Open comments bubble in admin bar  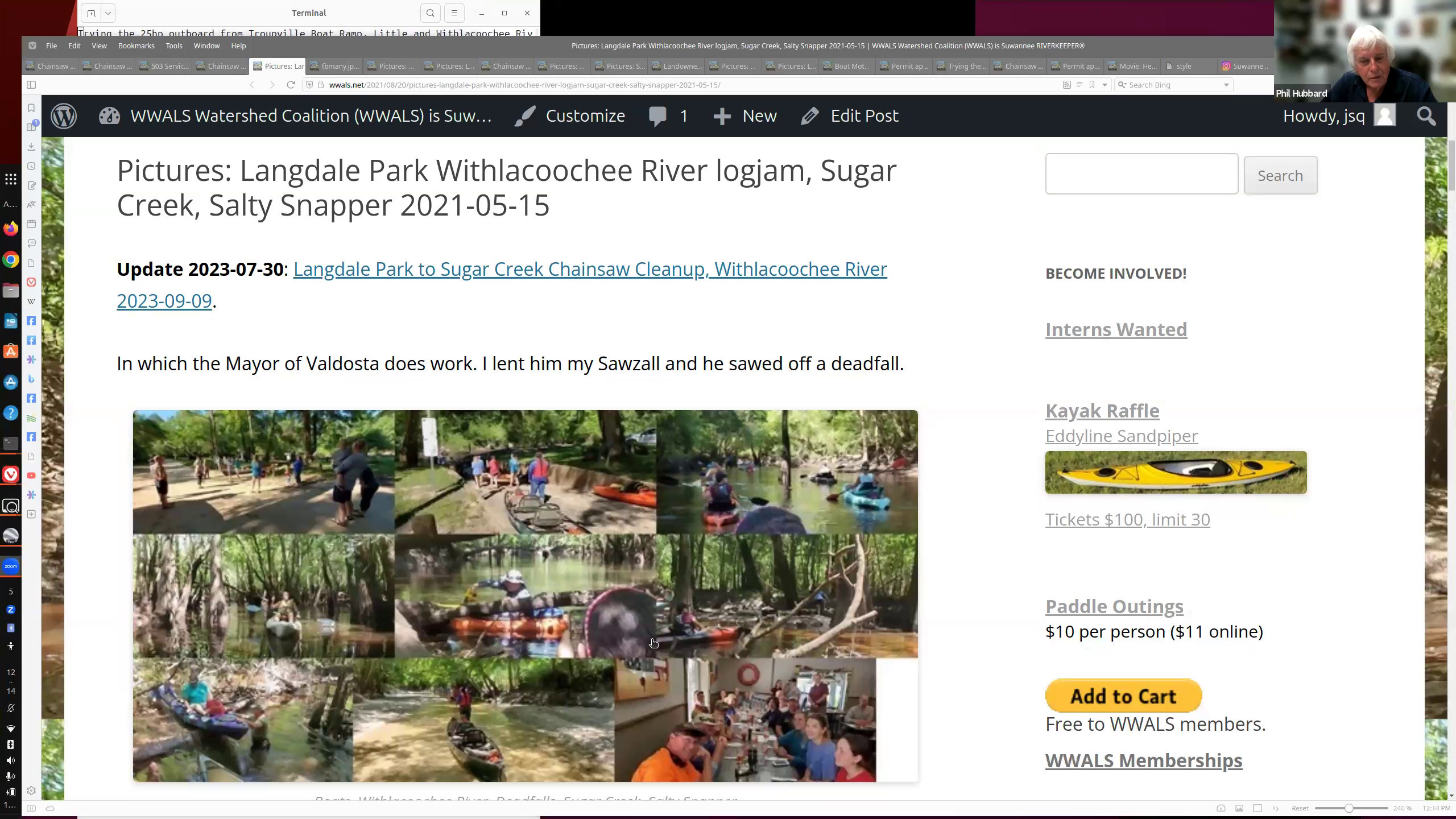[x=668, y=116]
